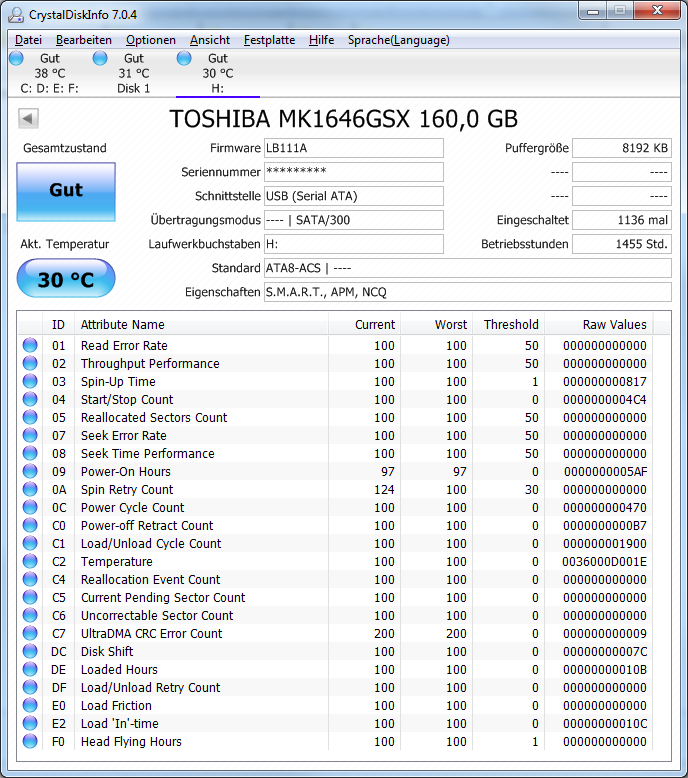
Task: Click the Raw Values column header
Action: [x=599, y=324]
